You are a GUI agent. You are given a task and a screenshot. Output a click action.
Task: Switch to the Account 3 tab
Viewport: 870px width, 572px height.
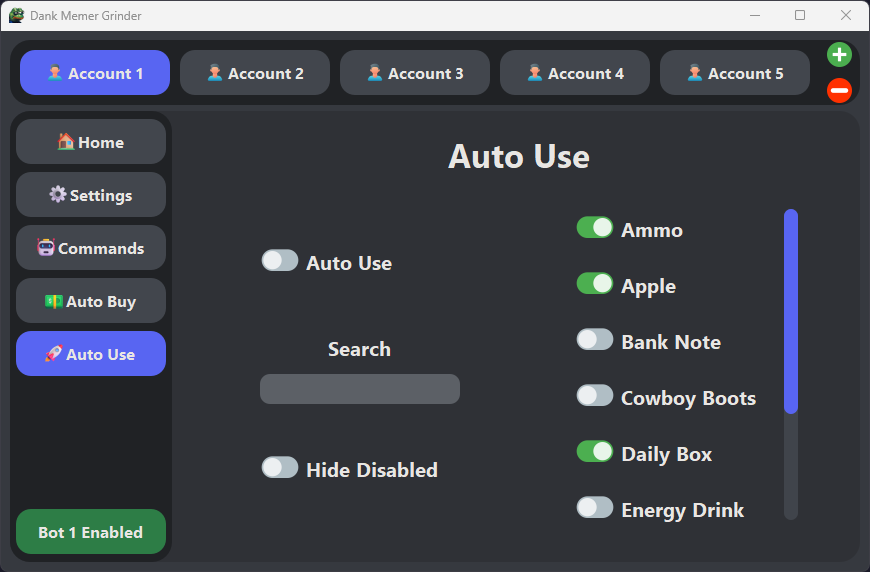coord(414,73)
